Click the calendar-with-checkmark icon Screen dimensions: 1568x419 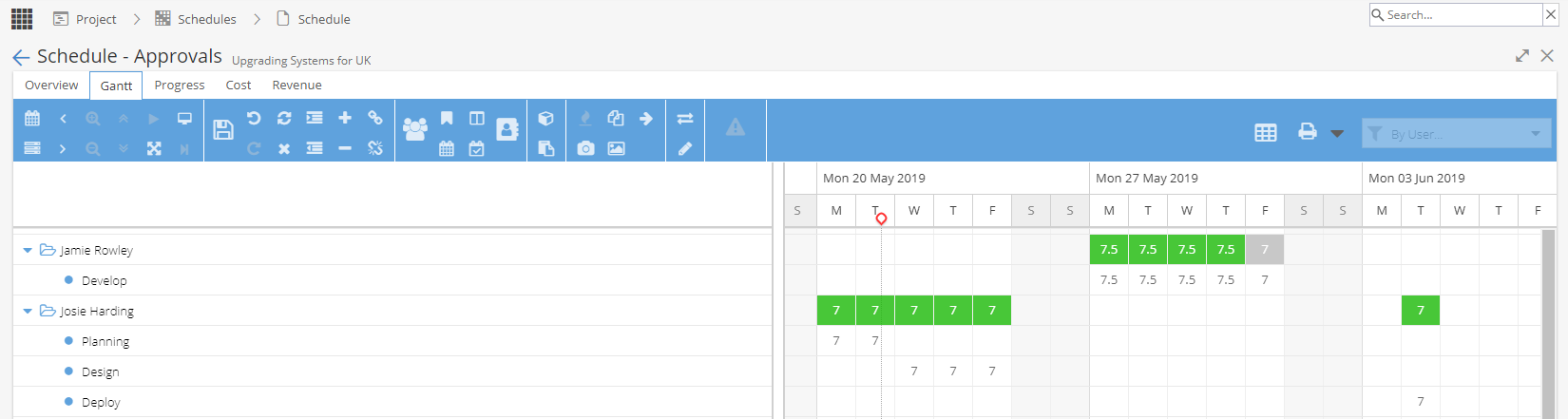[477, 148]
